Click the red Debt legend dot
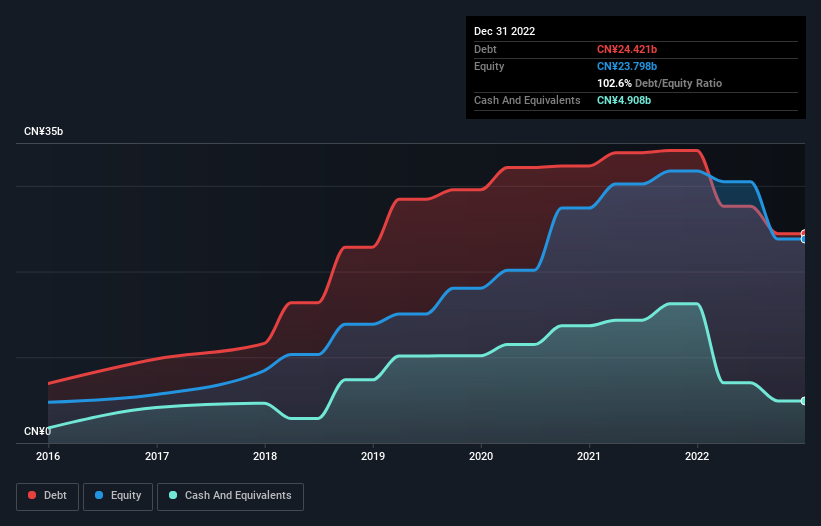 (x=32, y=495)
